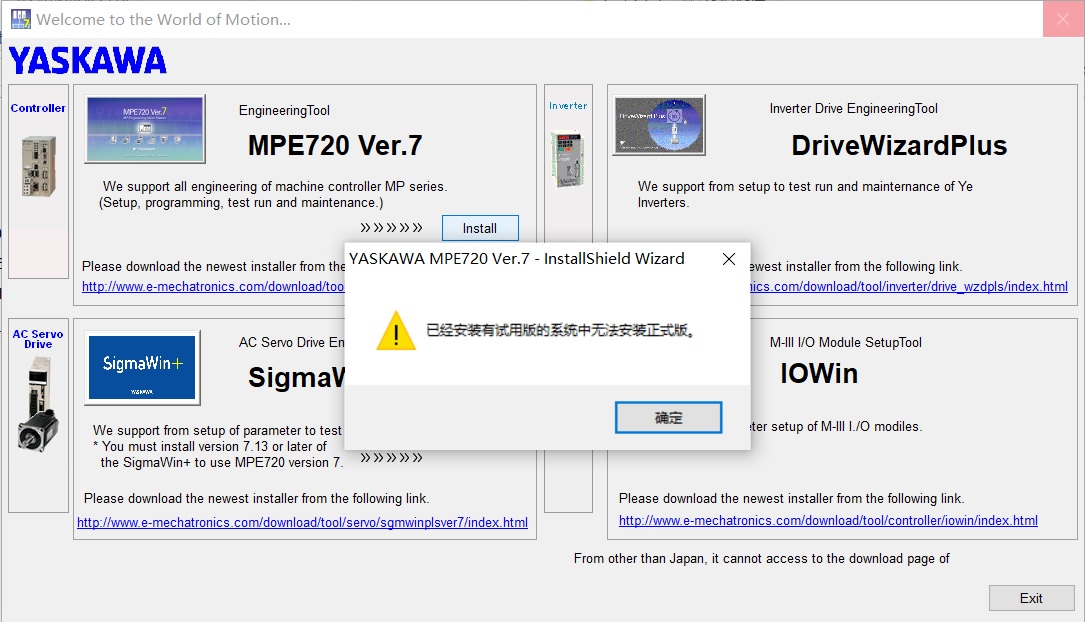
Task: Open the IOWin controller download link
Action: (828, 520)
